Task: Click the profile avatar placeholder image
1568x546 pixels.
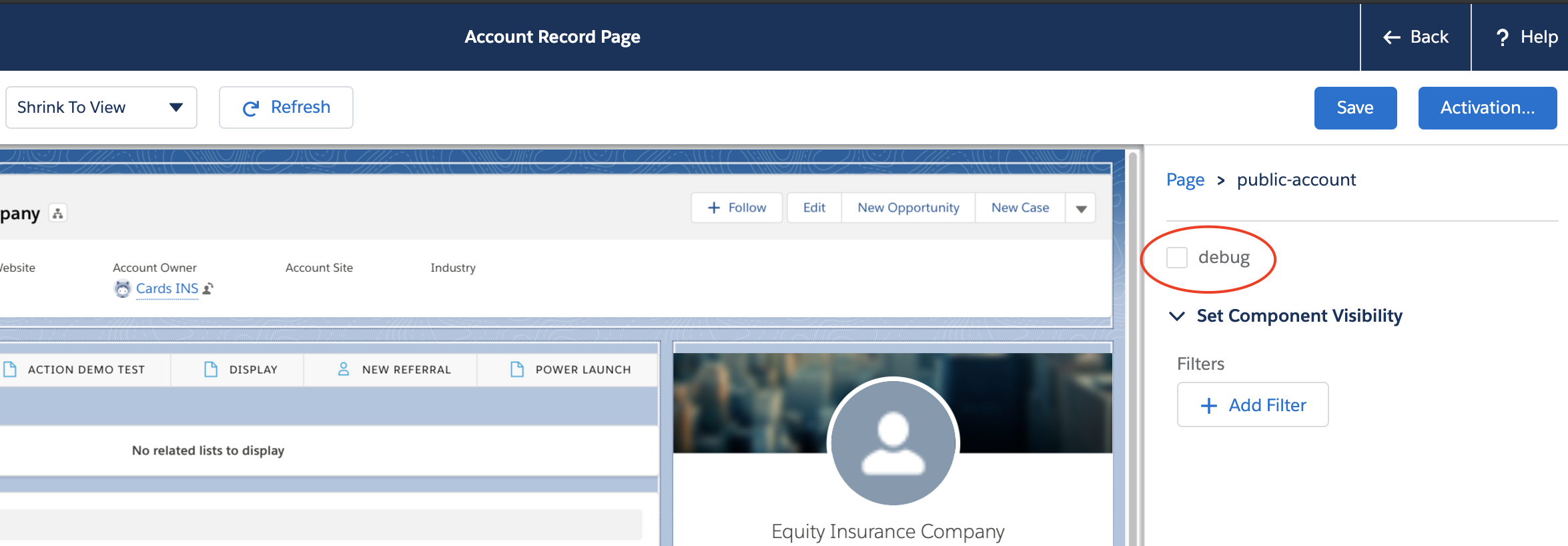Action: coord(893,442)
